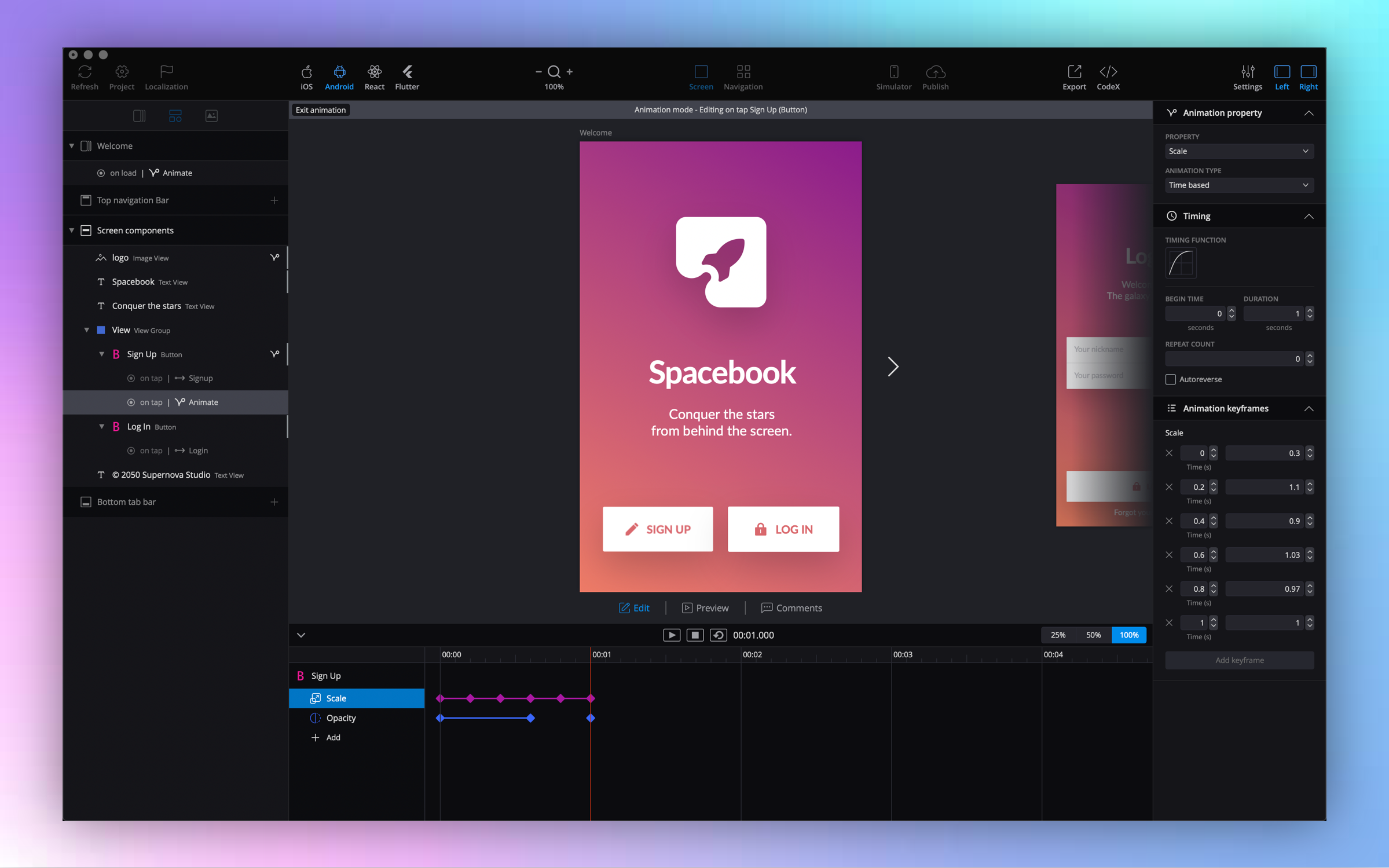Select the Flutter platform icon
The width and height of the screenshot is (1389, 868).
tap(406, 72)
